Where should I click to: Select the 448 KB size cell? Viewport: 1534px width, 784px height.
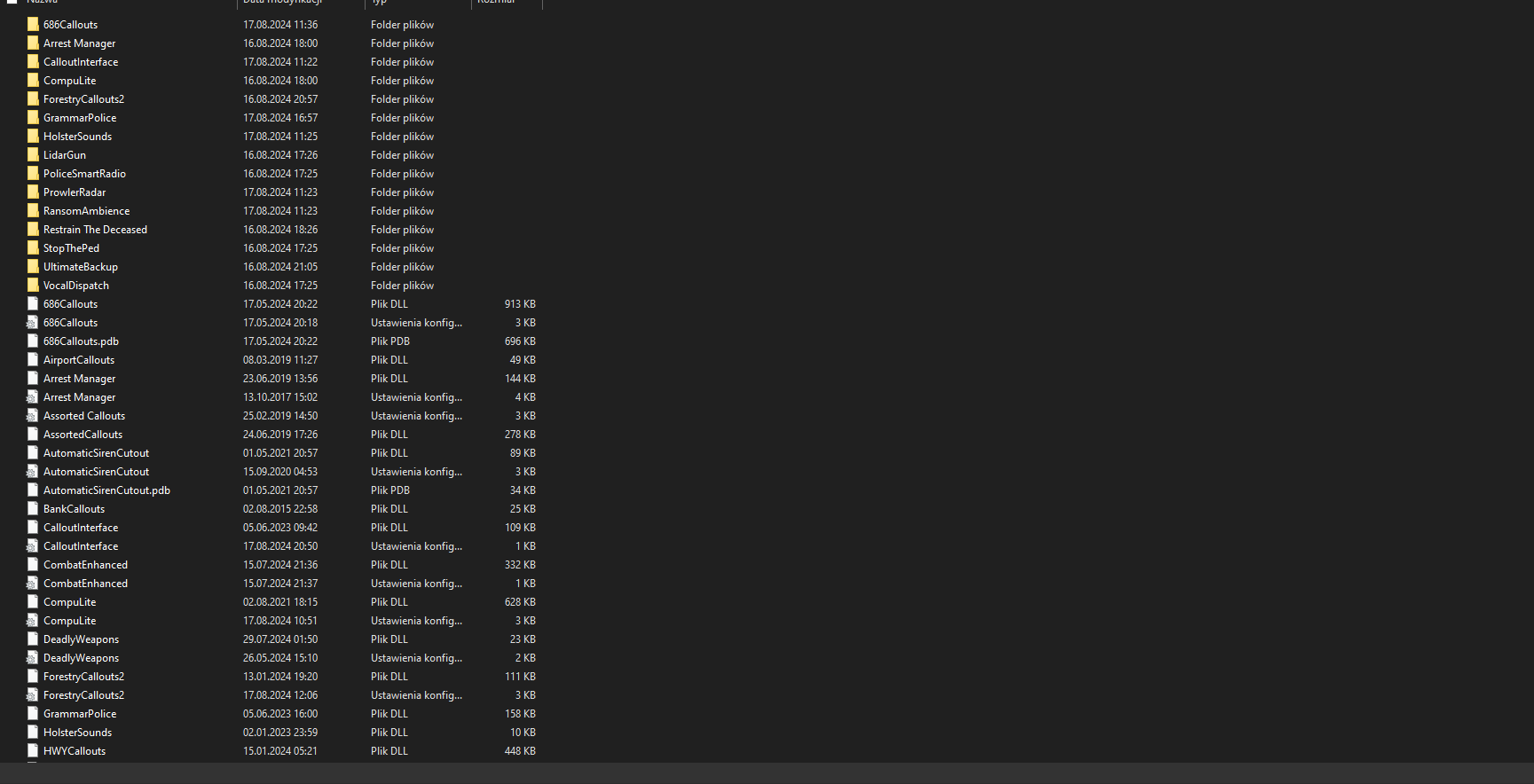520,751
